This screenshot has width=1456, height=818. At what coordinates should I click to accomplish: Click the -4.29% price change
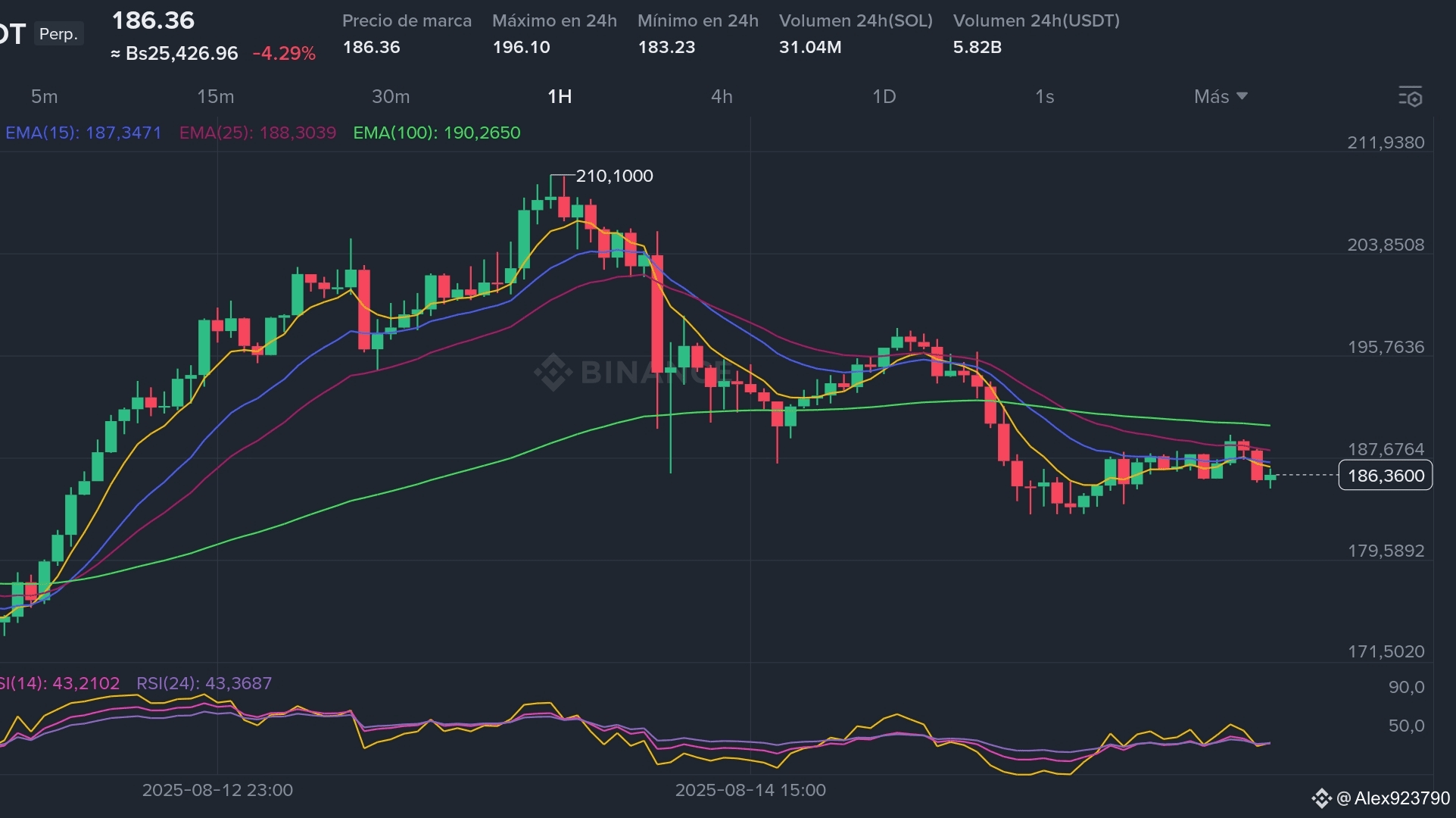tap(284, 54)
